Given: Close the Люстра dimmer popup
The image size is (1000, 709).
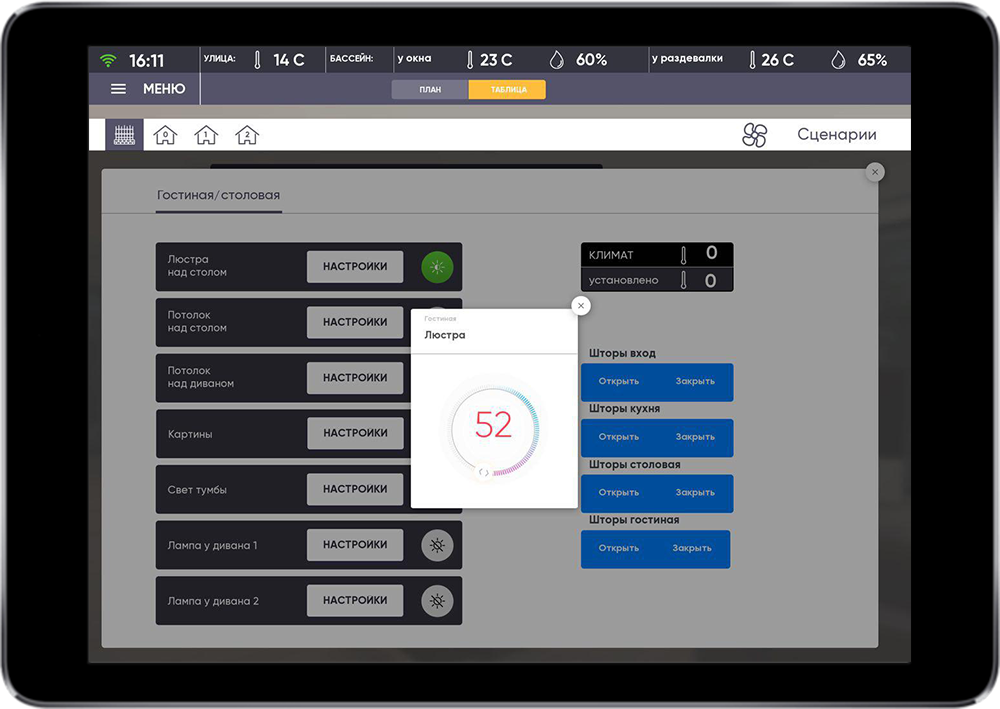Looking at the screenshot, I should click(582, 305).
